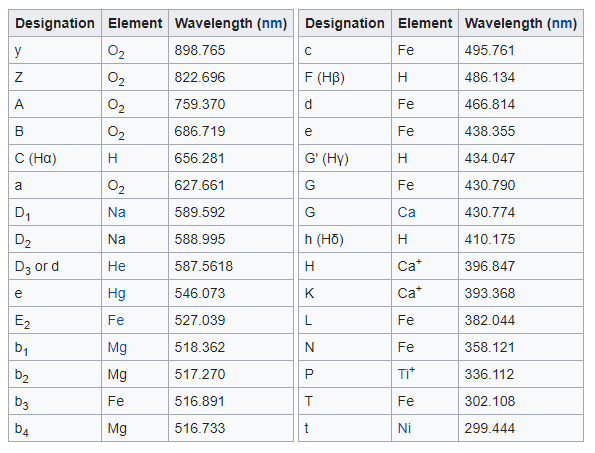Select the wavelength value 302.108
595x453 pixels.
coord(490,401)
